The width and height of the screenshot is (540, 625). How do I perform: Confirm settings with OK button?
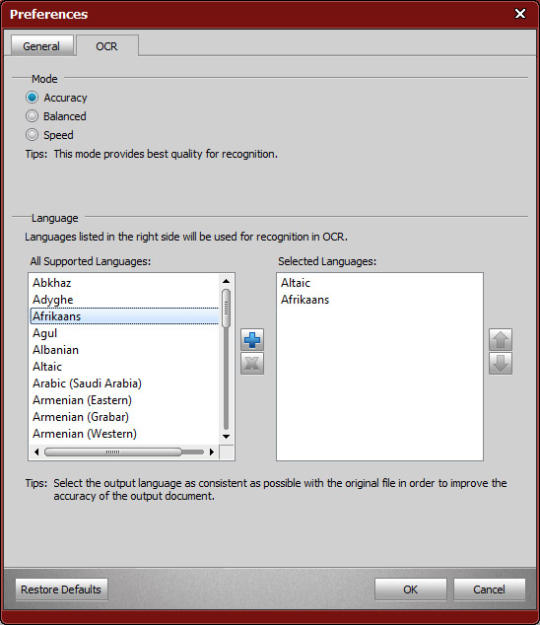[x=410, y=589]
